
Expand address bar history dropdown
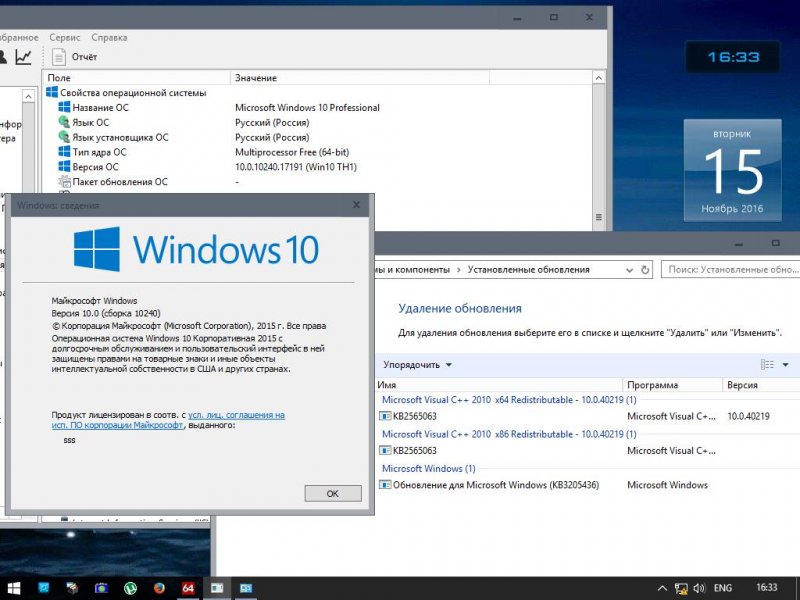[627, 269]
